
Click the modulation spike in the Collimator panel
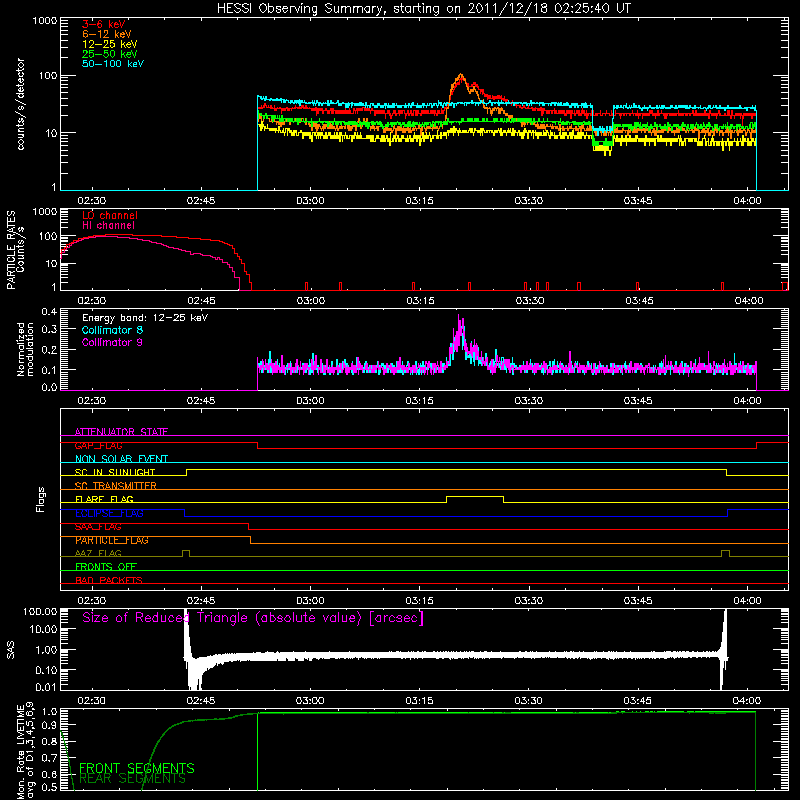pyautogui.click(x=461, y=327)
